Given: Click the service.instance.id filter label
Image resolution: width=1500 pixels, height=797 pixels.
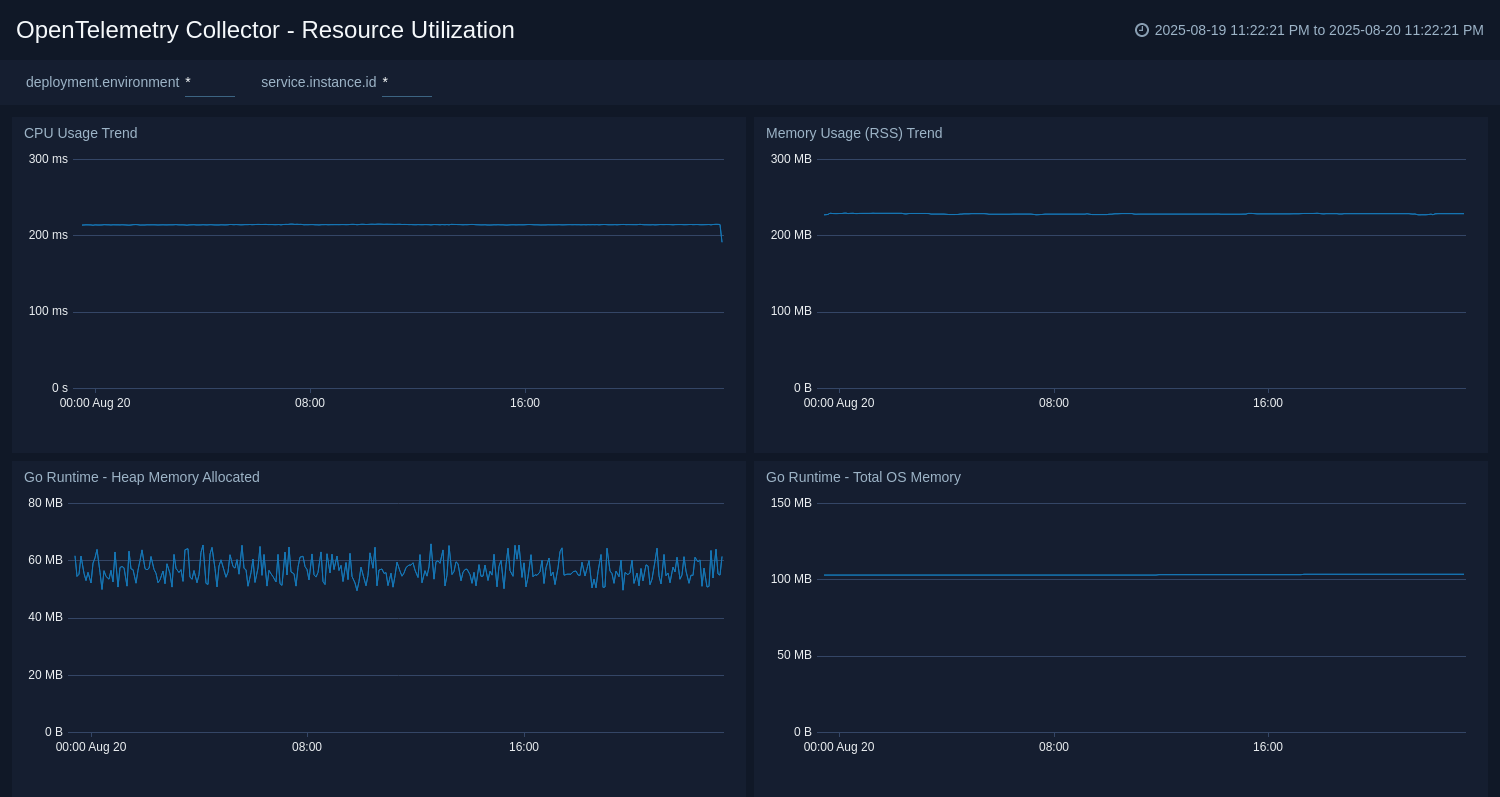Looking at the screenshot, I should point(318,82).
